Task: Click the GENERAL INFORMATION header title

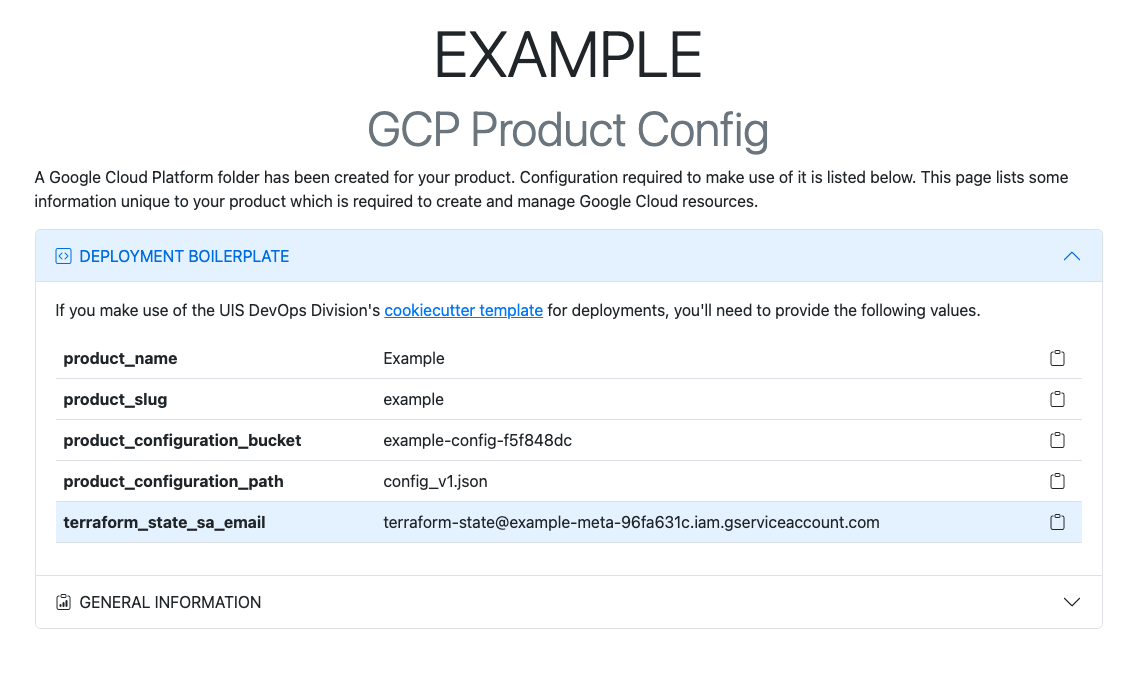Action: (x=170, y=602)
